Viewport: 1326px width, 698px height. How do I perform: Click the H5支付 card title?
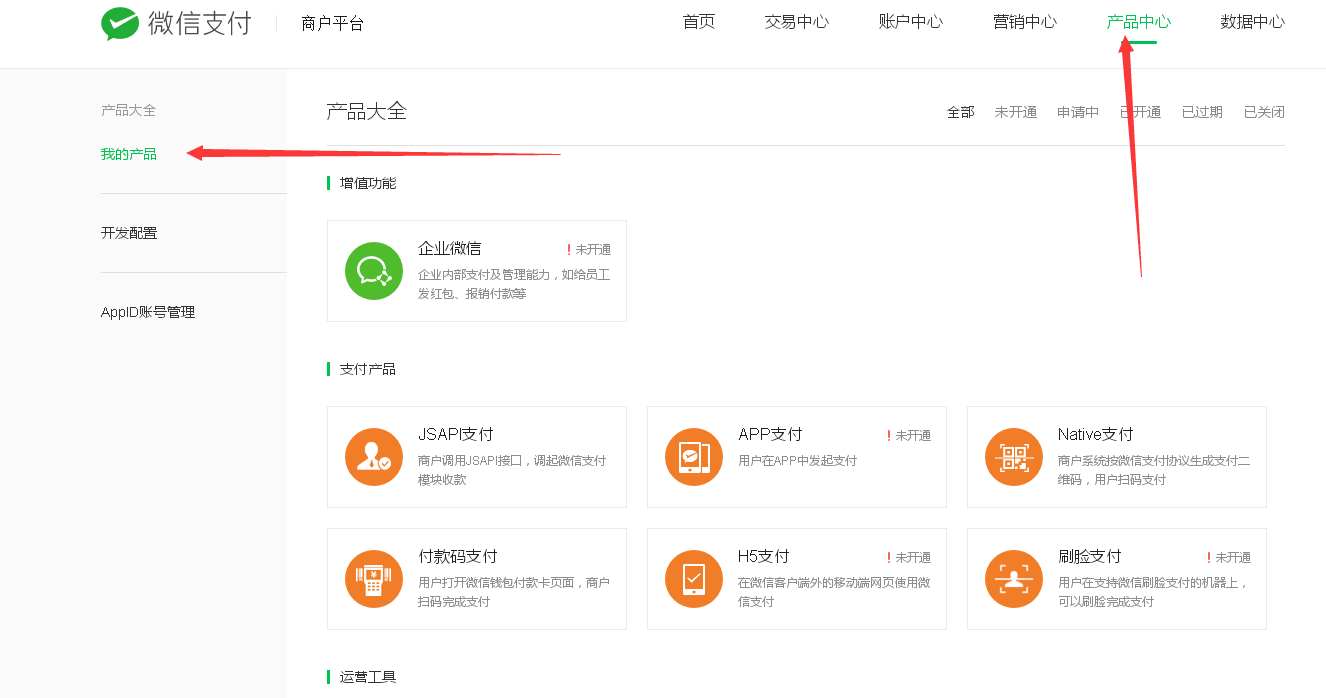[x=764, y=556]
